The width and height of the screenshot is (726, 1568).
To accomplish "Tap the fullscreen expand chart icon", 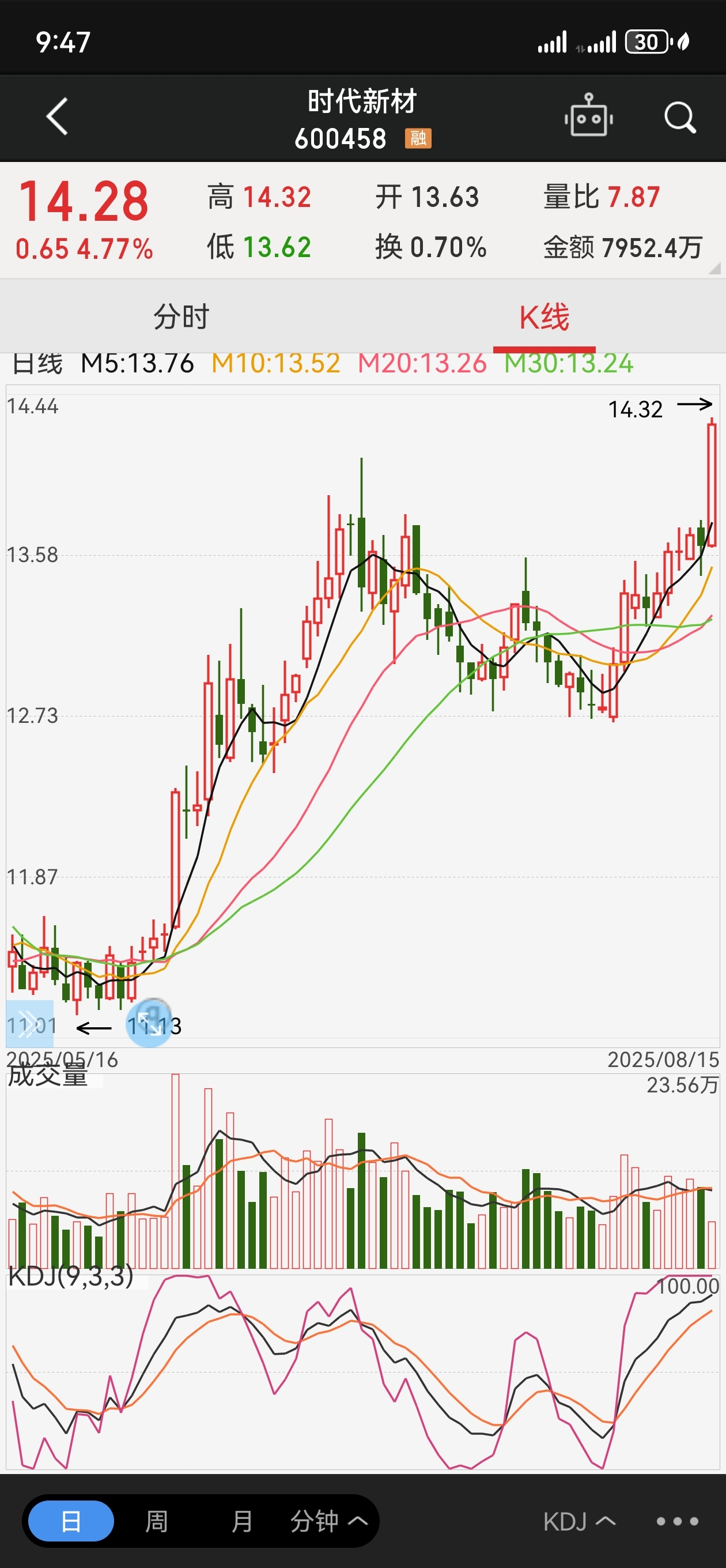I will tap(149, 1023).
